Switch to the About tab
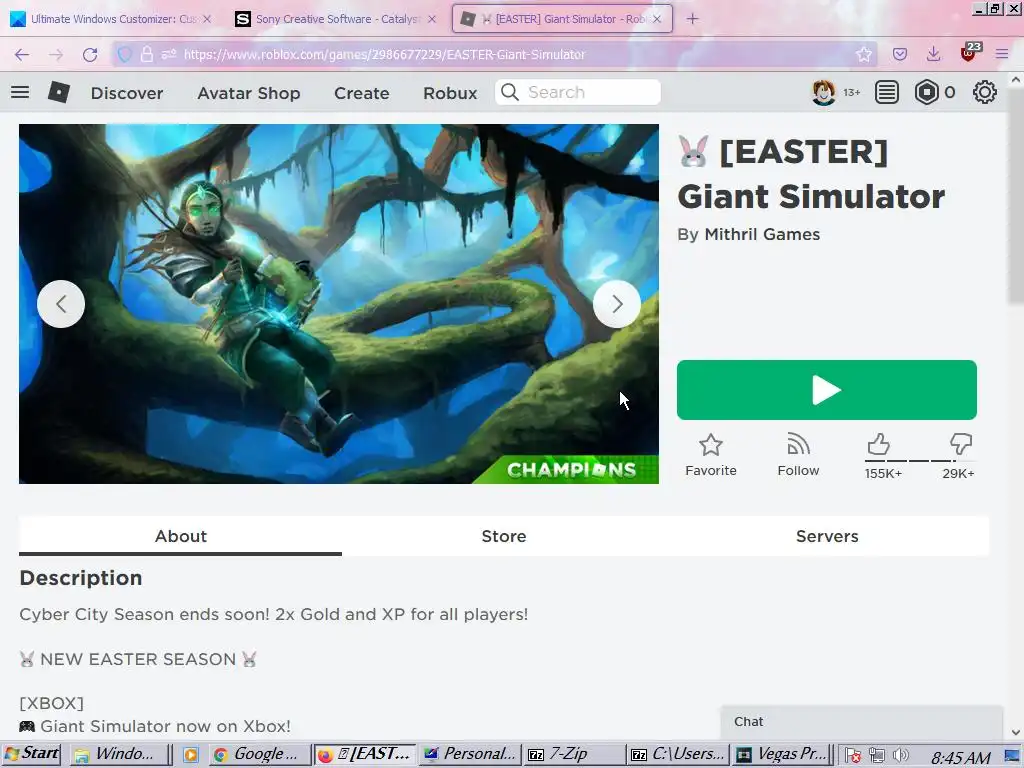 click(x=180, y=536)
